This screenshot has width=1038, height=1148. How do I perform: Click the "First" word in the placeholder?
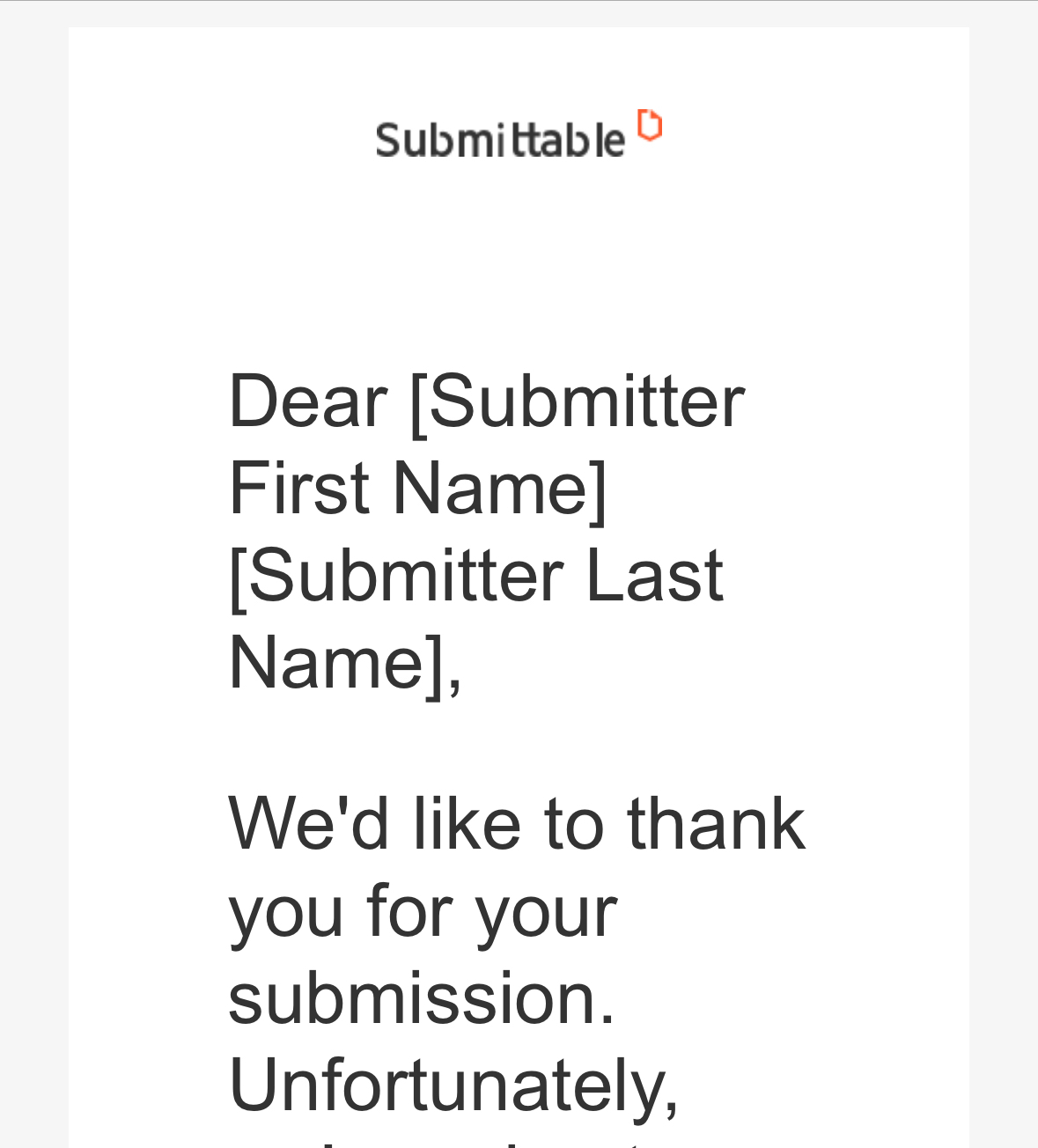coord(298,488)
